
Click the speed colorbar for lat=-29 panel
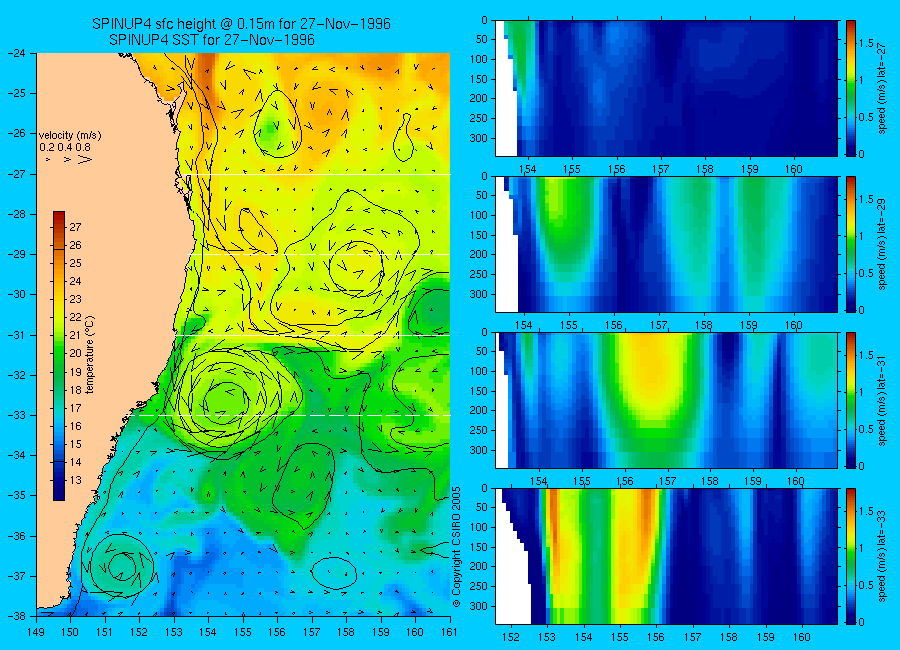pyautogui.click(x=850, y=244)
